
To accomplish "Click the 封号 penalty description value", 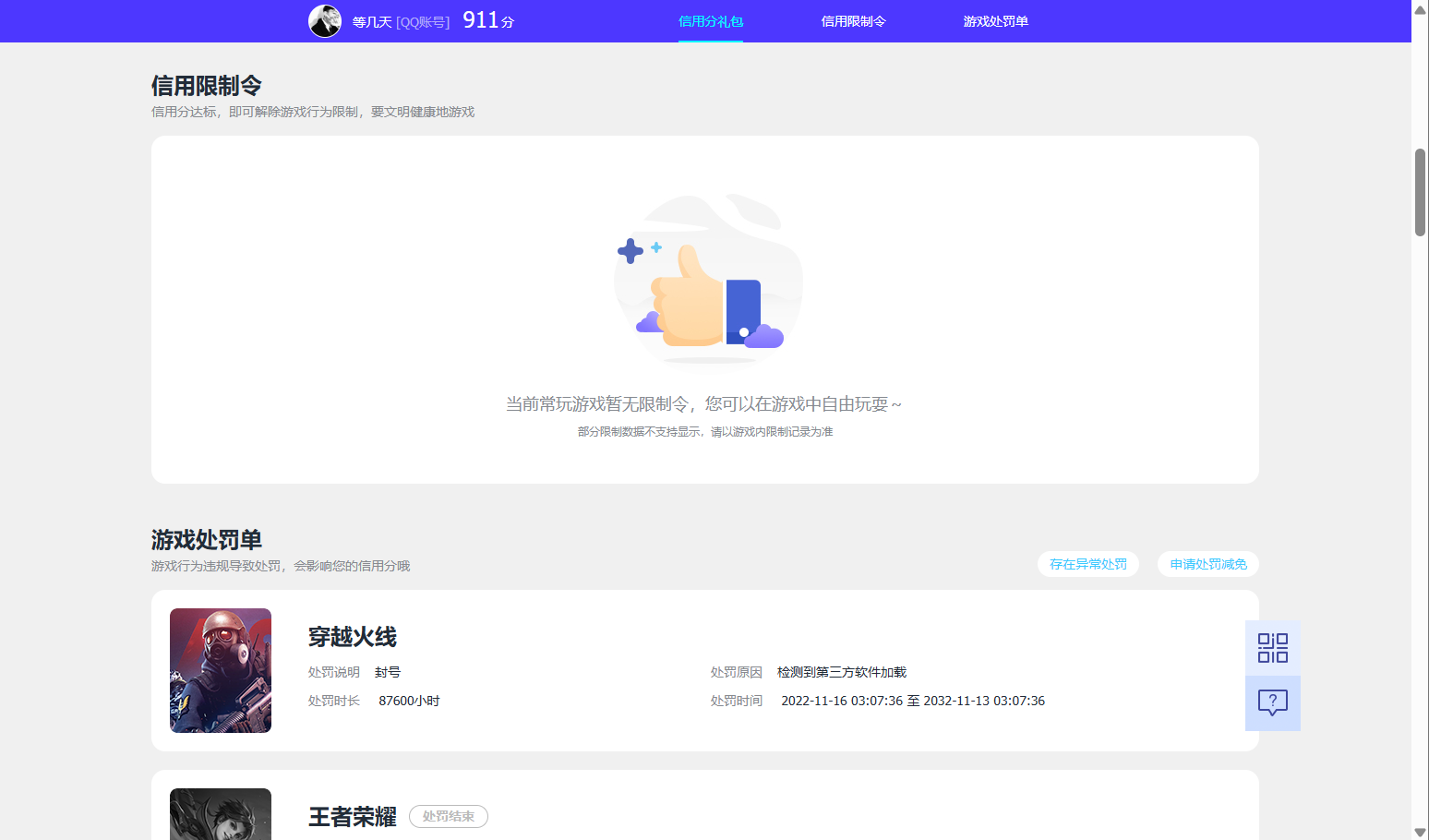I will coord(388,672).
